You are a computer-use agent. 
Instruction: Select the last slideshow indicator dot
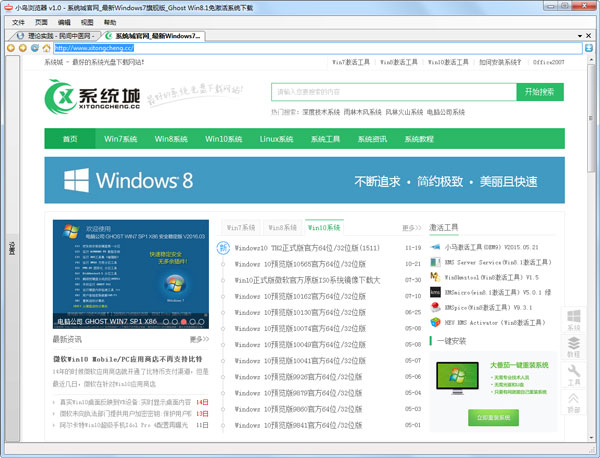(202, 322)
